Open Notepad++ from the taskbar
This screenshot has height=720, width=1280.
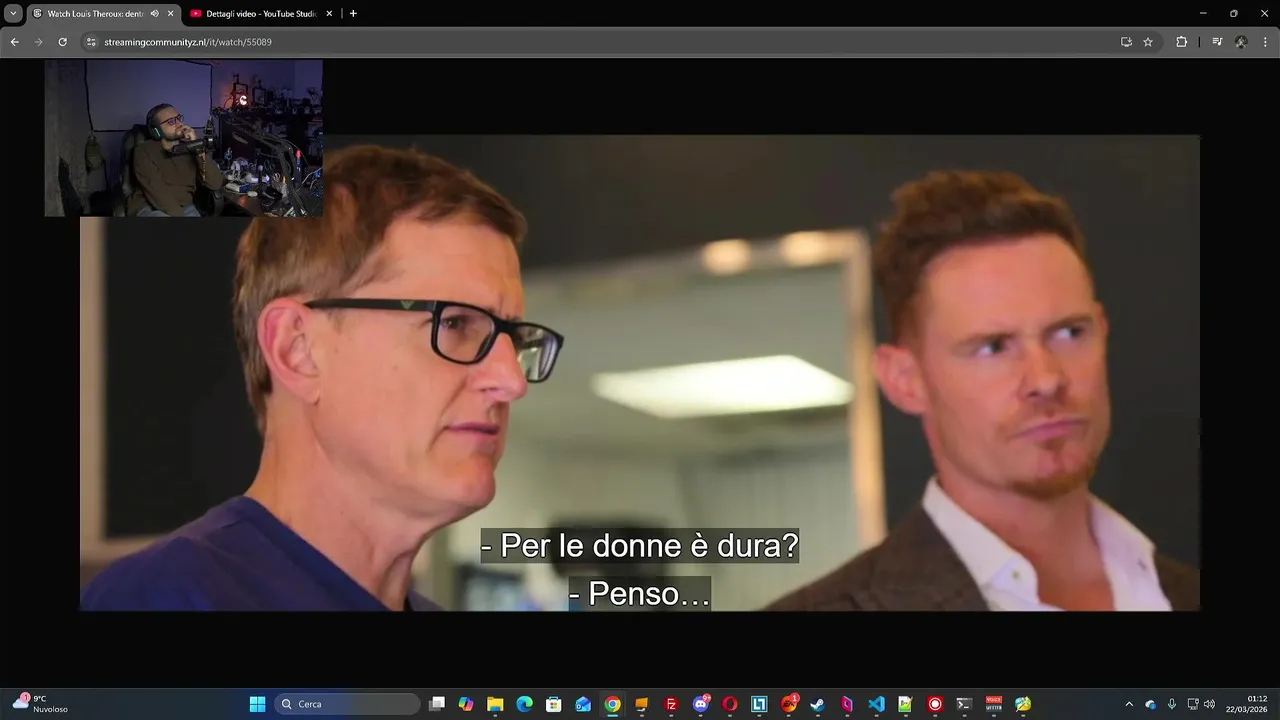(x=906, y=704)
